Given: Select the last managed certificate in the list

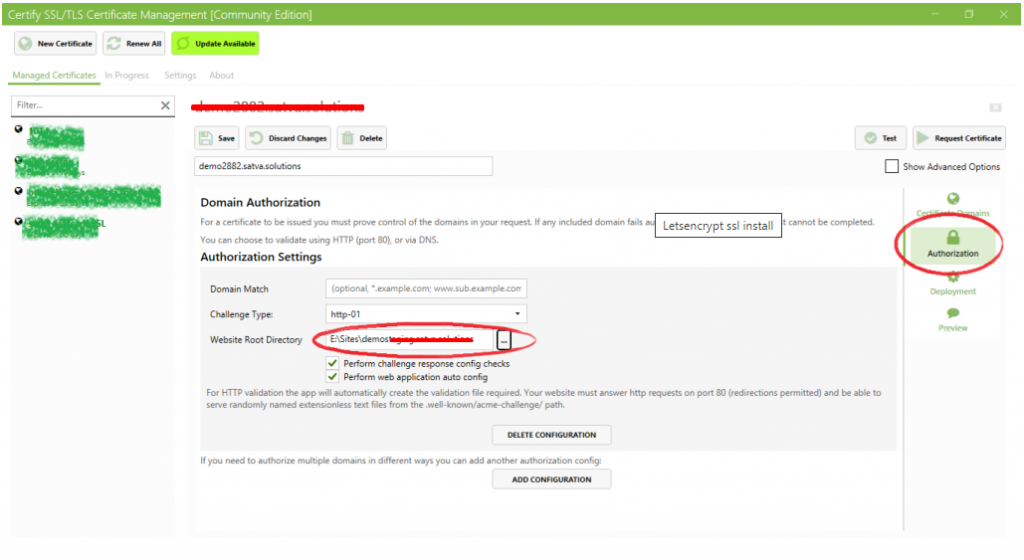Looking at the screenshot, I should [62, 226].
